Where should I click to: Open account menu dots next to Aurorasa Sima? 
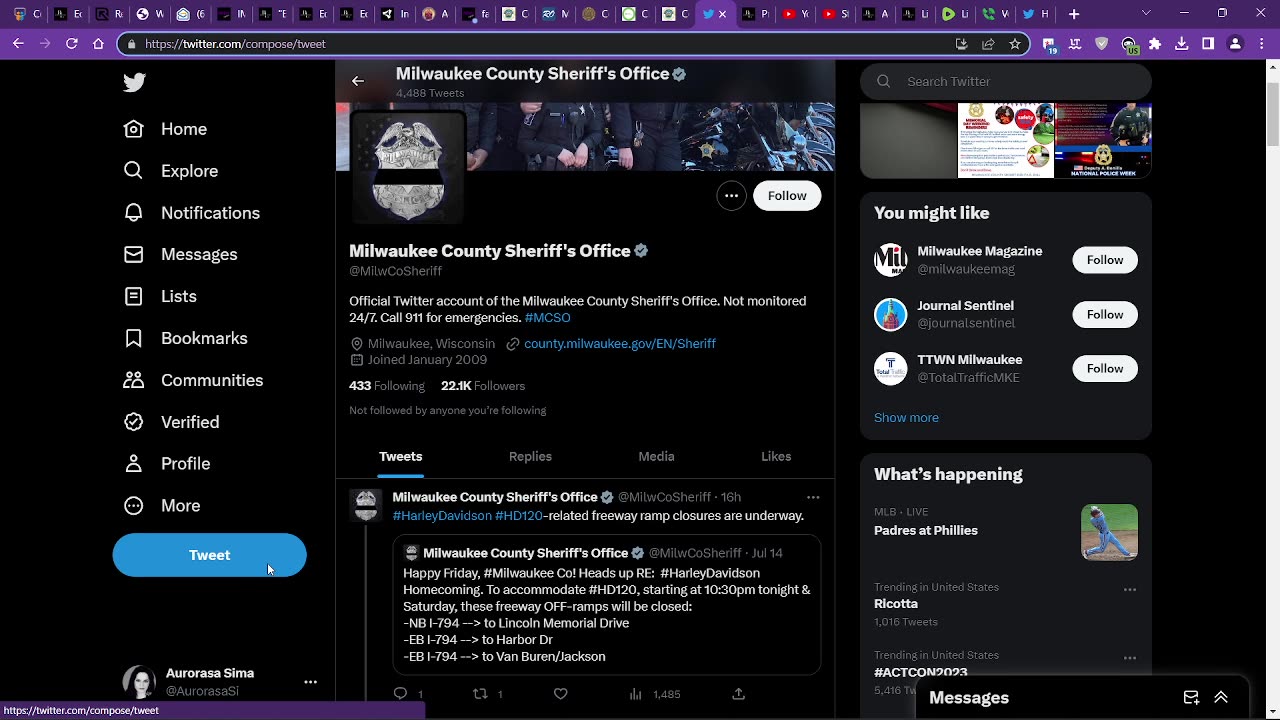(x=310, y=682)
